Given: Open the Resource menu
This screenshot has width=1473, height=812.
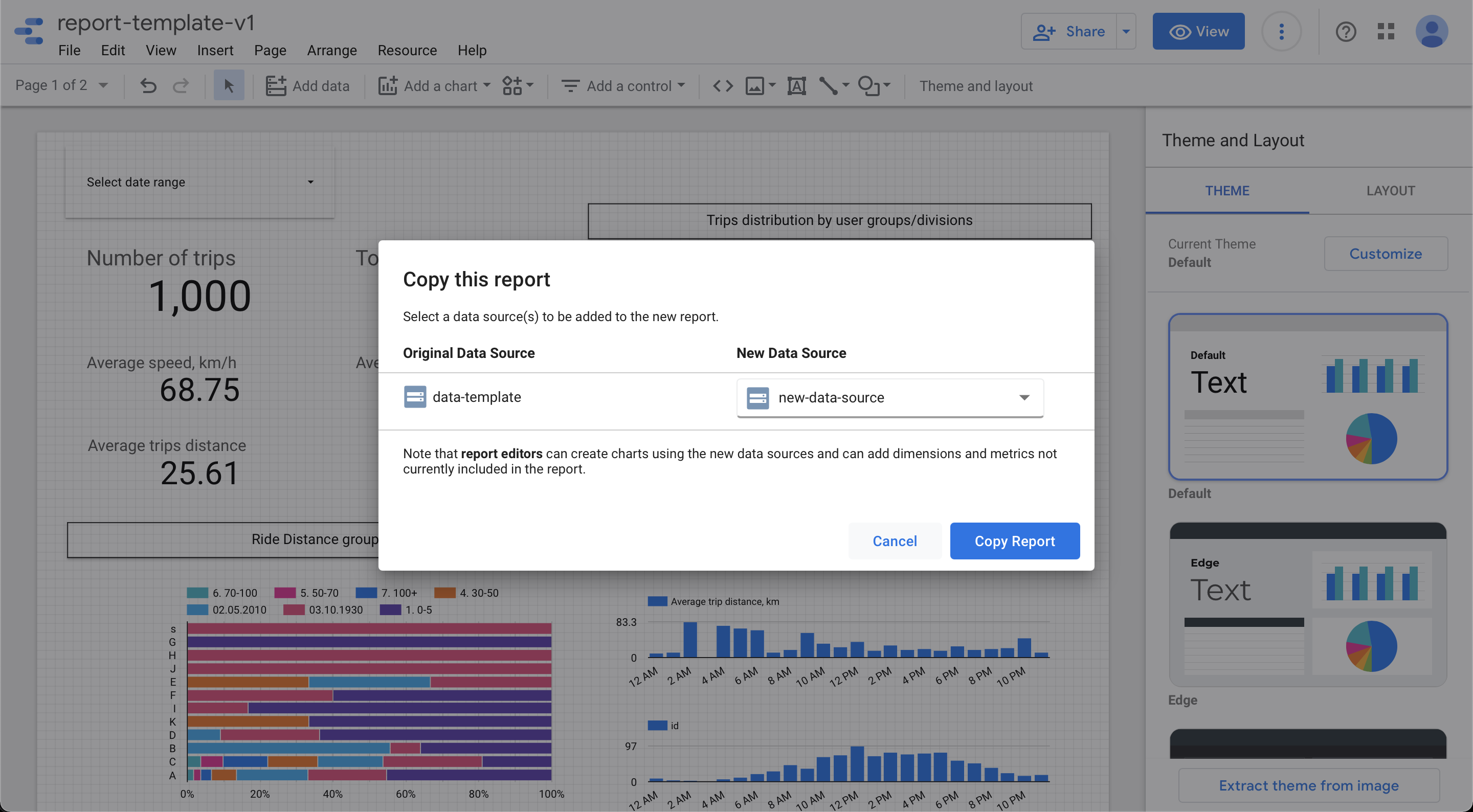Looking at the screenshot, I should point(407,50).
